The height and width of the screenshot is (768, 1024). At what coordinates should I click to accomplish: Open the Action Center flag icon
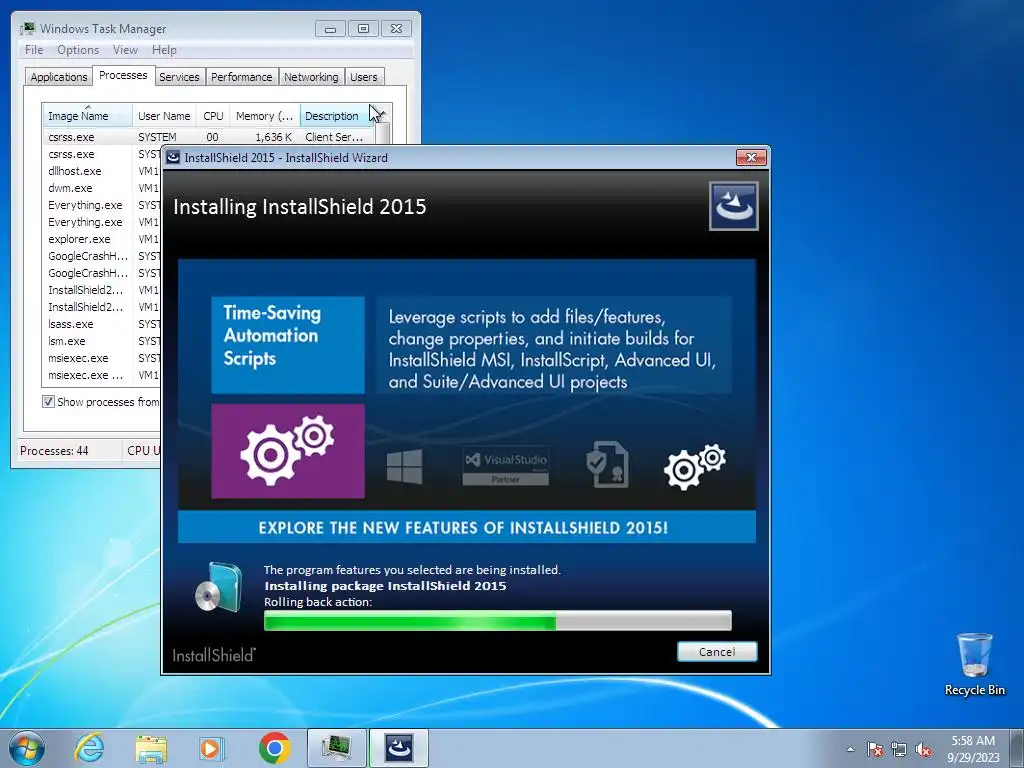[x=875, y=750]
